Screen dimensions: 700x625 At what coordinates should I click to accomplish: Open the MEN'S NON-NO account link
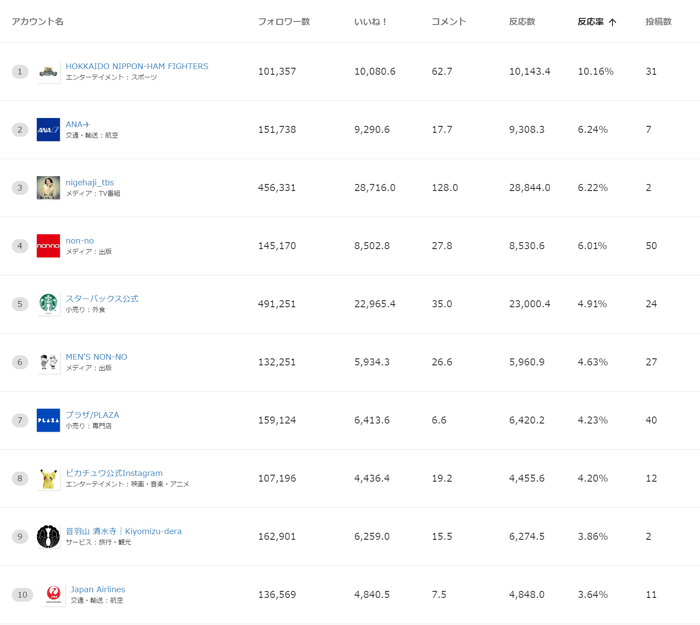pos(96,357)
